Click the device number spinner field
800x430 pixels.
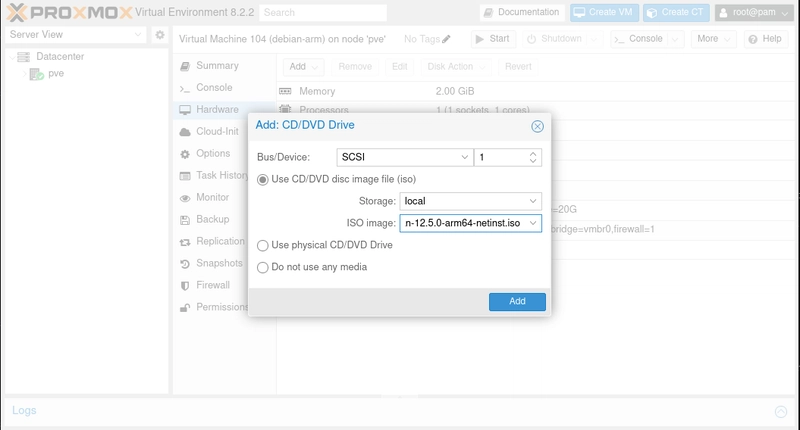[500, 157]
